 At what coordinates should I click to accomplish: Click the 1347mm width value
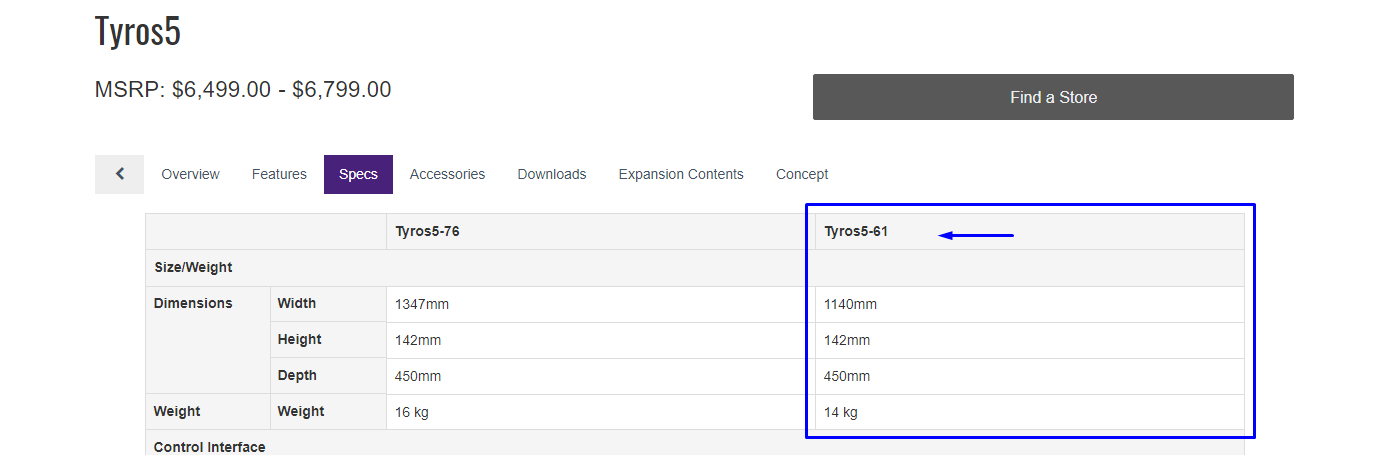pos(422,304)
